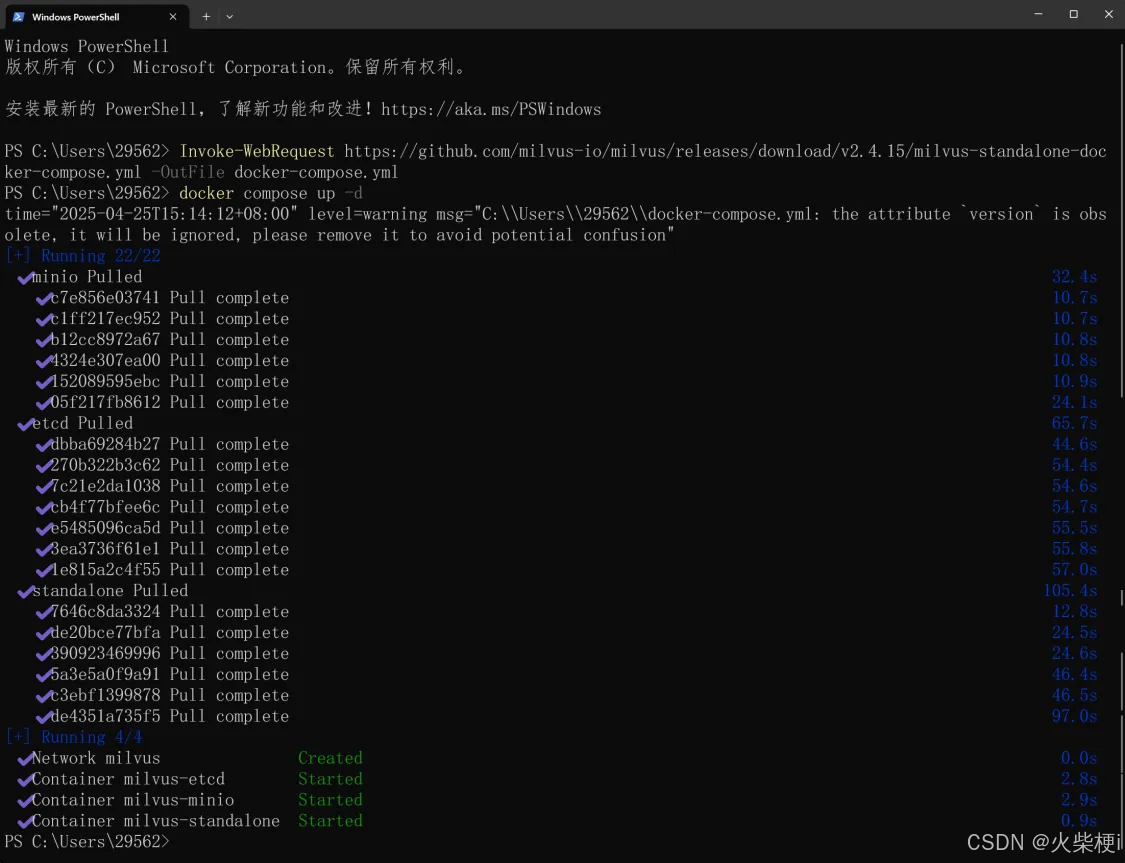Click the 5a3e5a0f9a91 Pull complete line
This screenshot has width=1125, height=863.
(162, 674)
